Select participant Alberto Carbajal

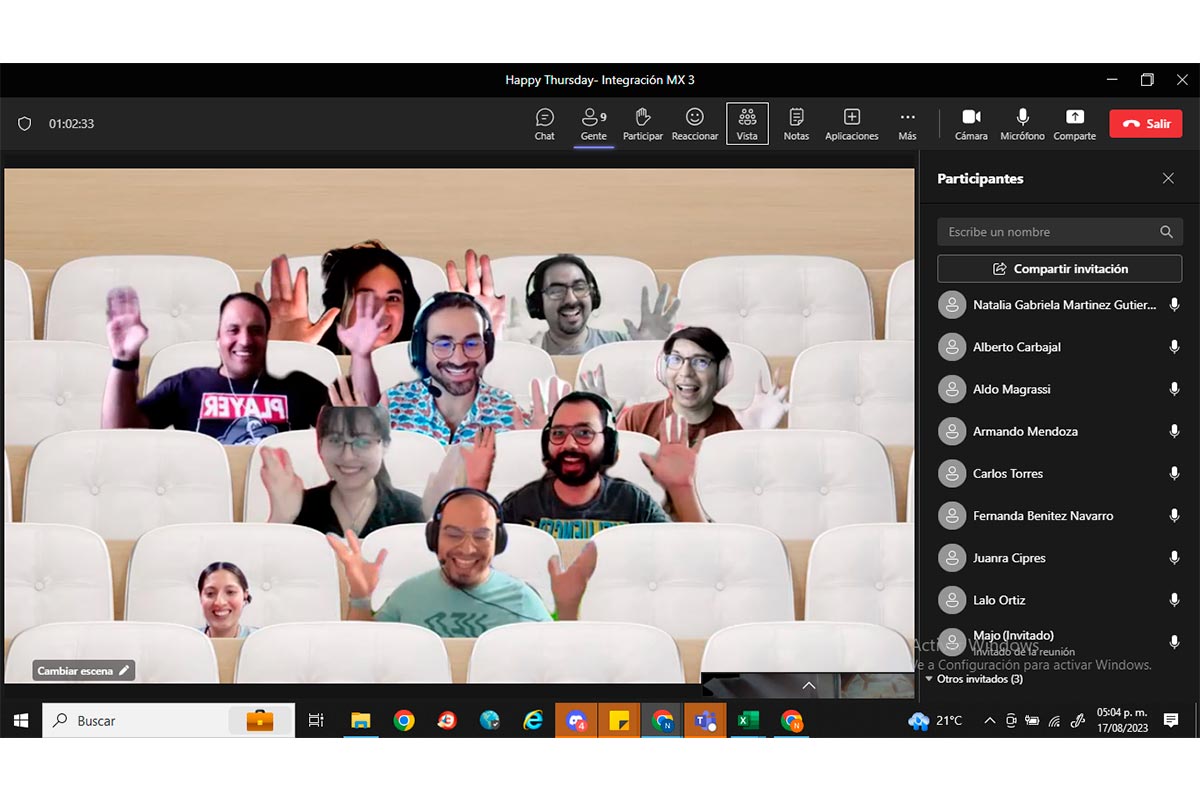click(1060, 347)
